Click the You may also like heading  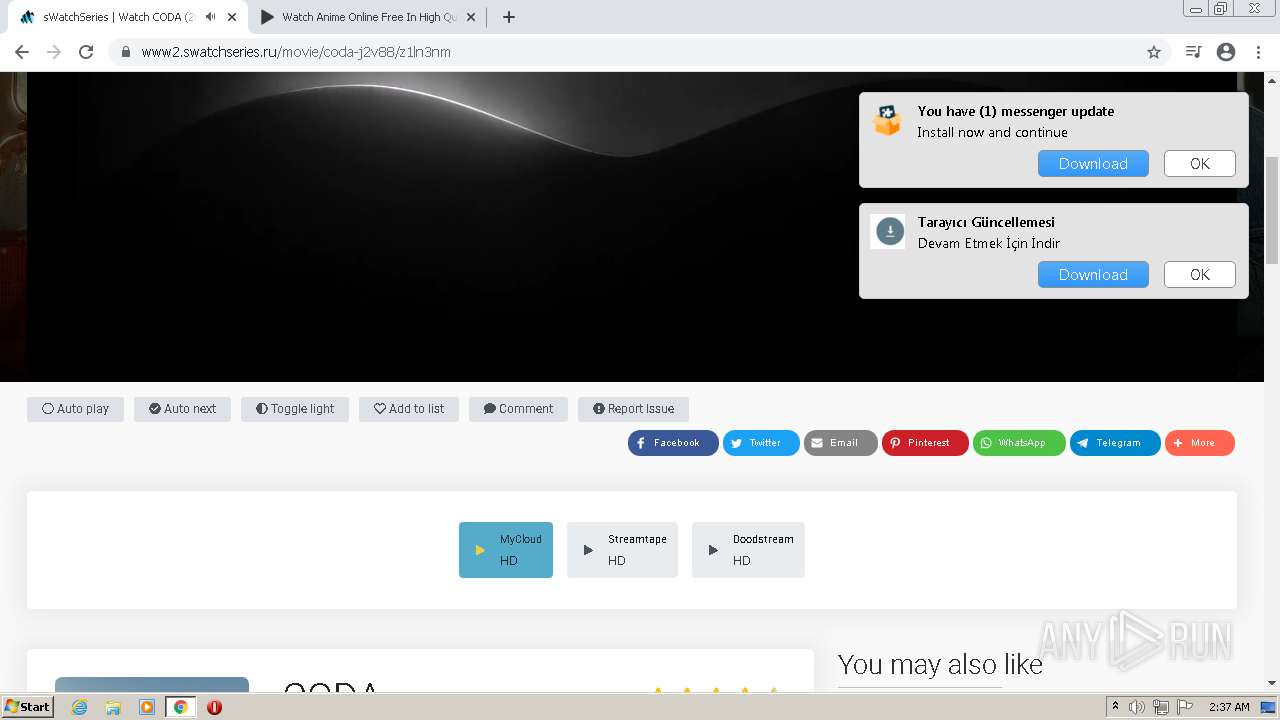point(940,665)
